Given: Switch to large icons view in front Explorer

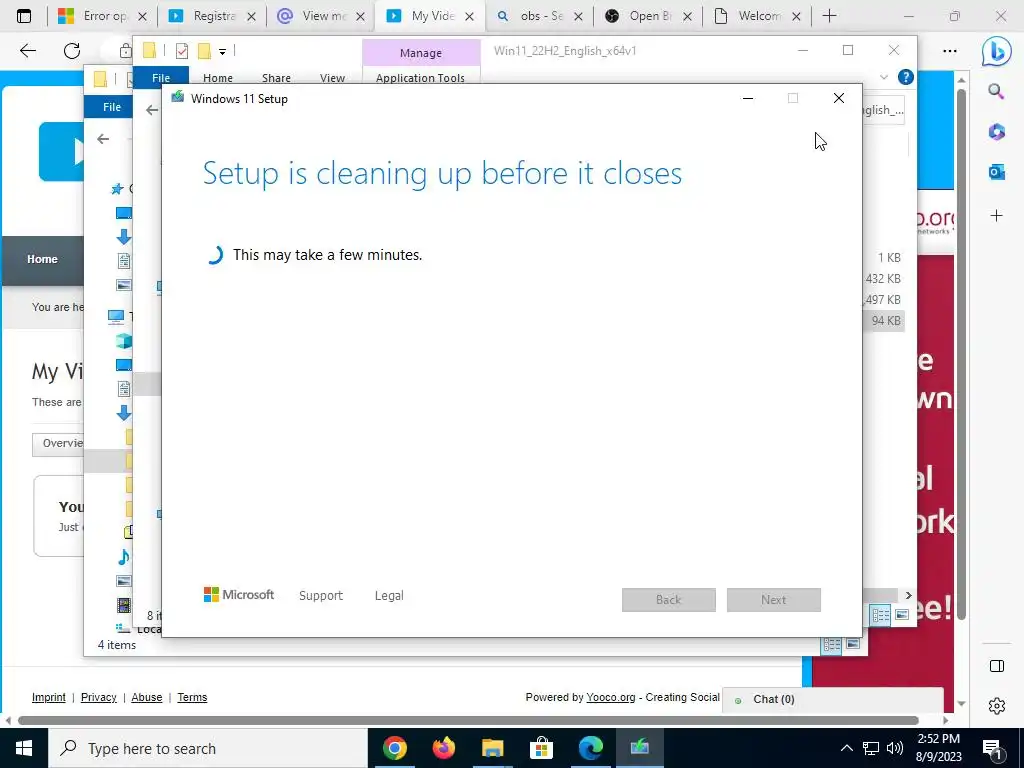Looking at the screenshot, I should click(902, 615).
